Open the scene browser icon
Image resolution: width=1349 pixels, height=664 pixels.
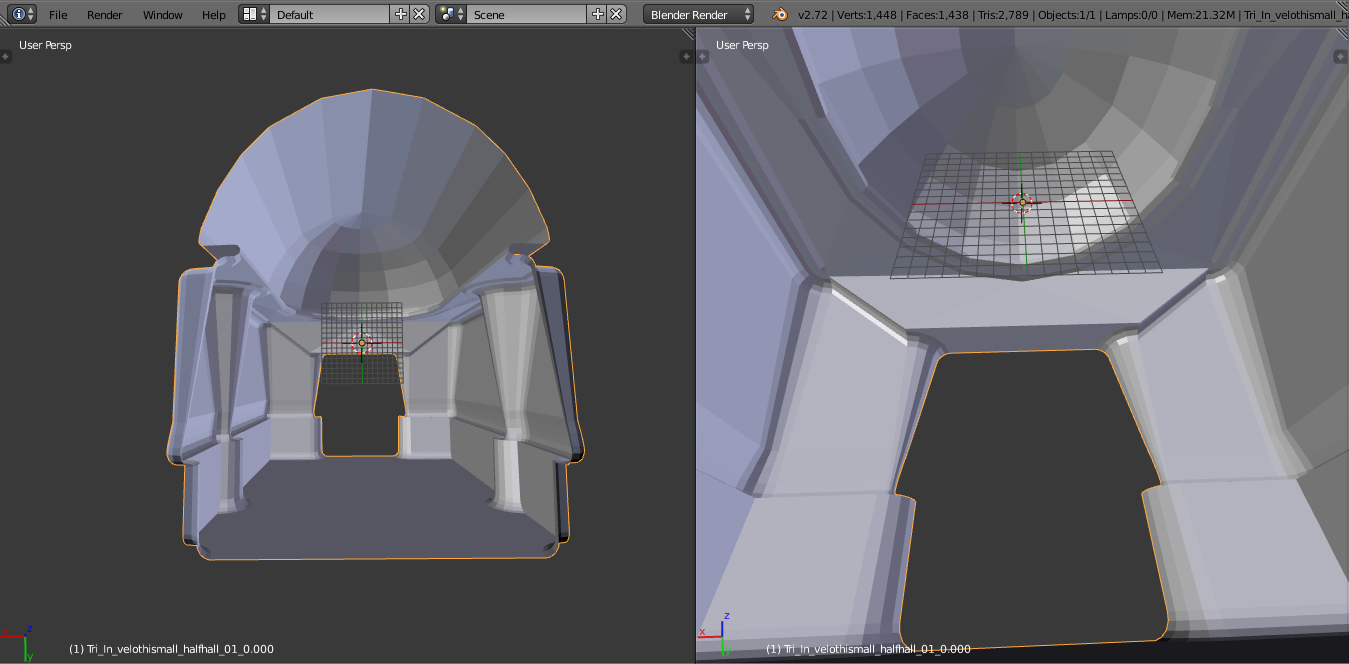(451, 14)
